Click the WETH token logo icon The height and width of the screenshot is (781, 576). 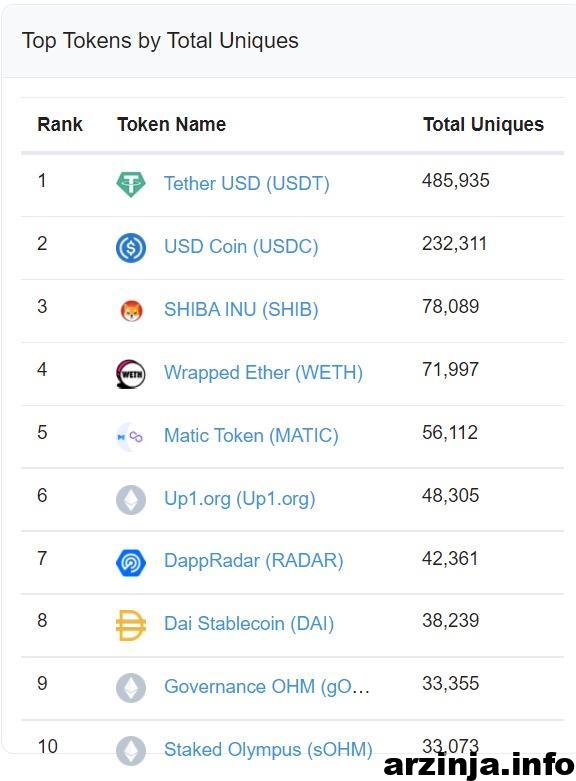point(131,373)
